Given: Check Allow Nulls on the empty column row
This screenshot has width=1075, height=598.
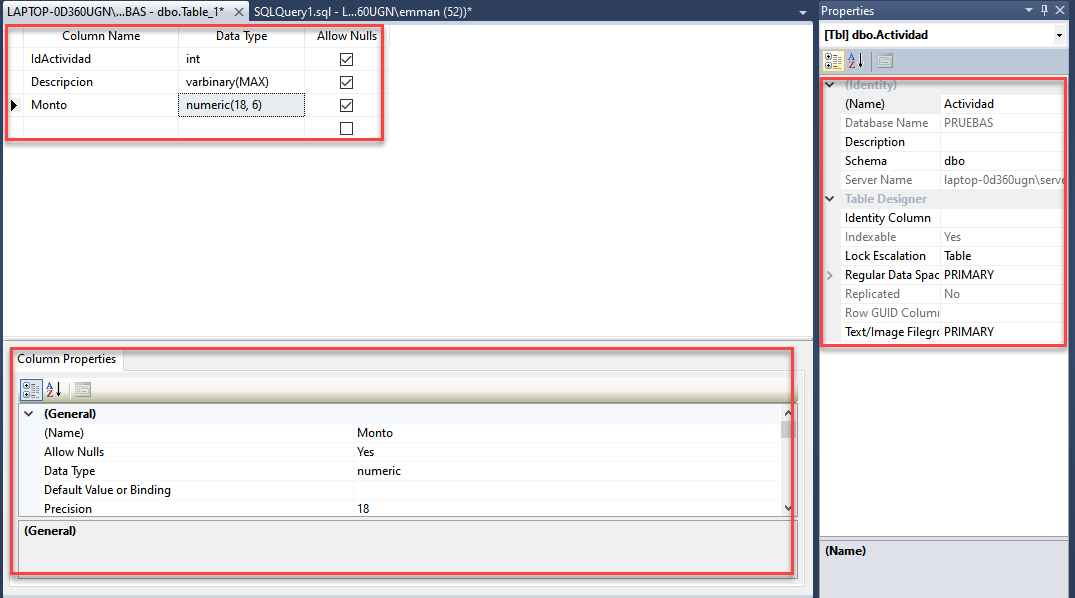Looking at the screenshot, I should pyautogui.click(x=346, y=128).
